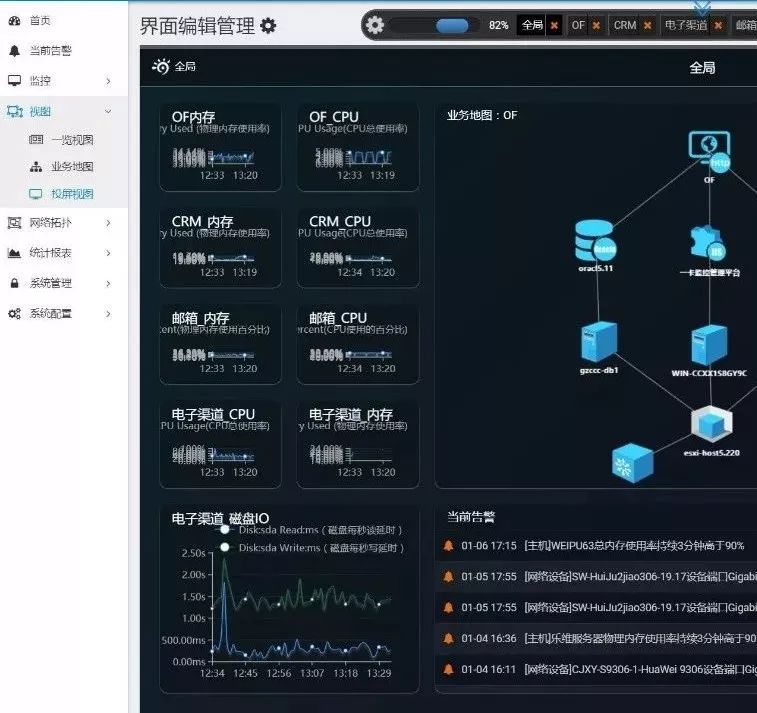Expand the 统计报表 menu chevron
The image size is (757, 713).
point(108,253)
